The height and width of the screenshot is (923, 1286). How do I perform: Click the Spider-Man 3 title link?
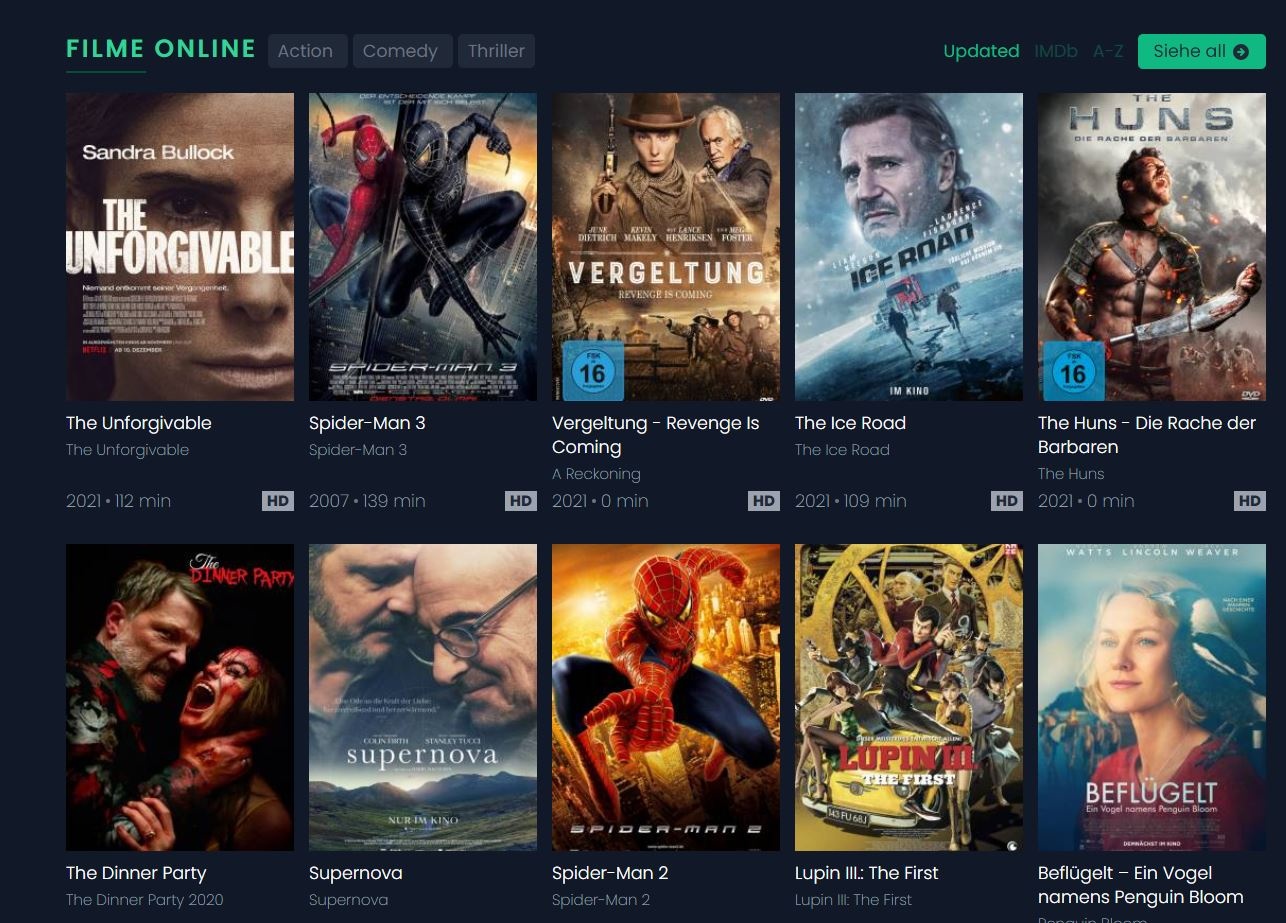click(x=367, y=423)
